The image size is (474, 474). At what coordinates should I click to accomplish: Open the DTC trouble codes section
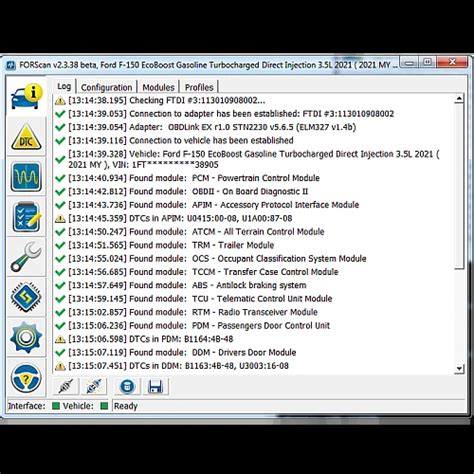[26, 137]
